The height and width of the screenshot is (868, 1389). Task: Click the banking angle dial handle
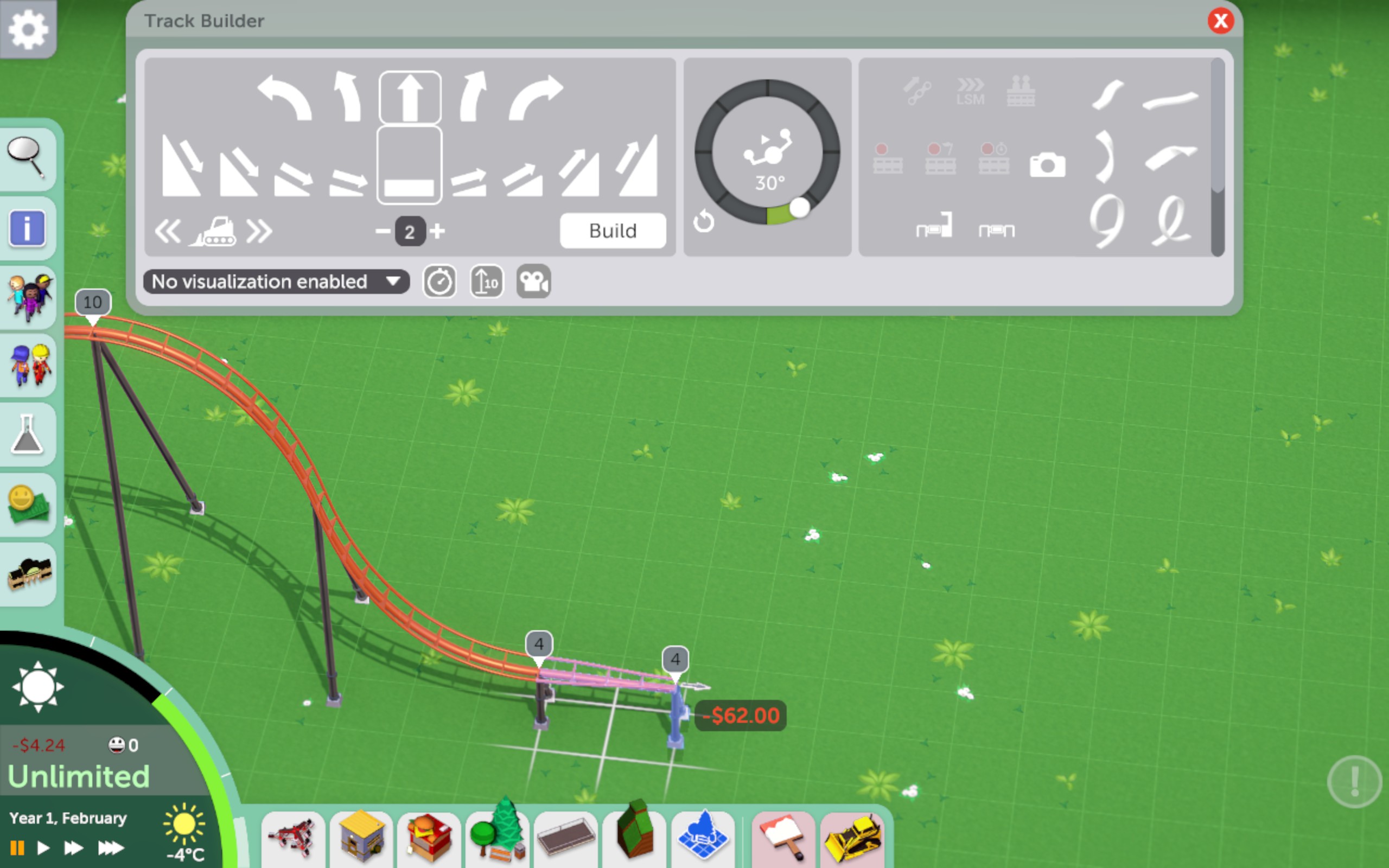coord(799,208)
